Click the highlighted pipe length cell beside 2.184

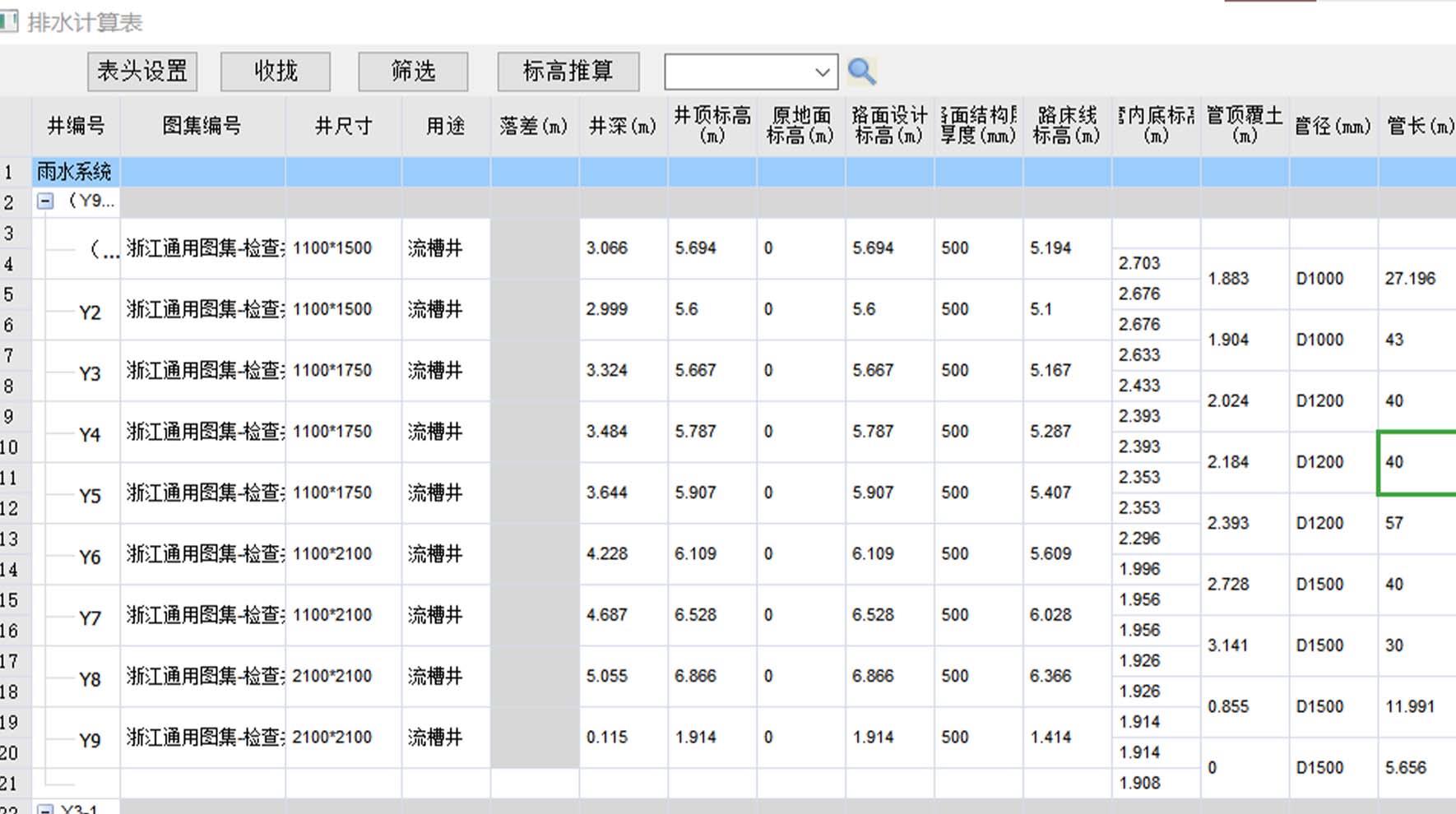coord(1417,462)
